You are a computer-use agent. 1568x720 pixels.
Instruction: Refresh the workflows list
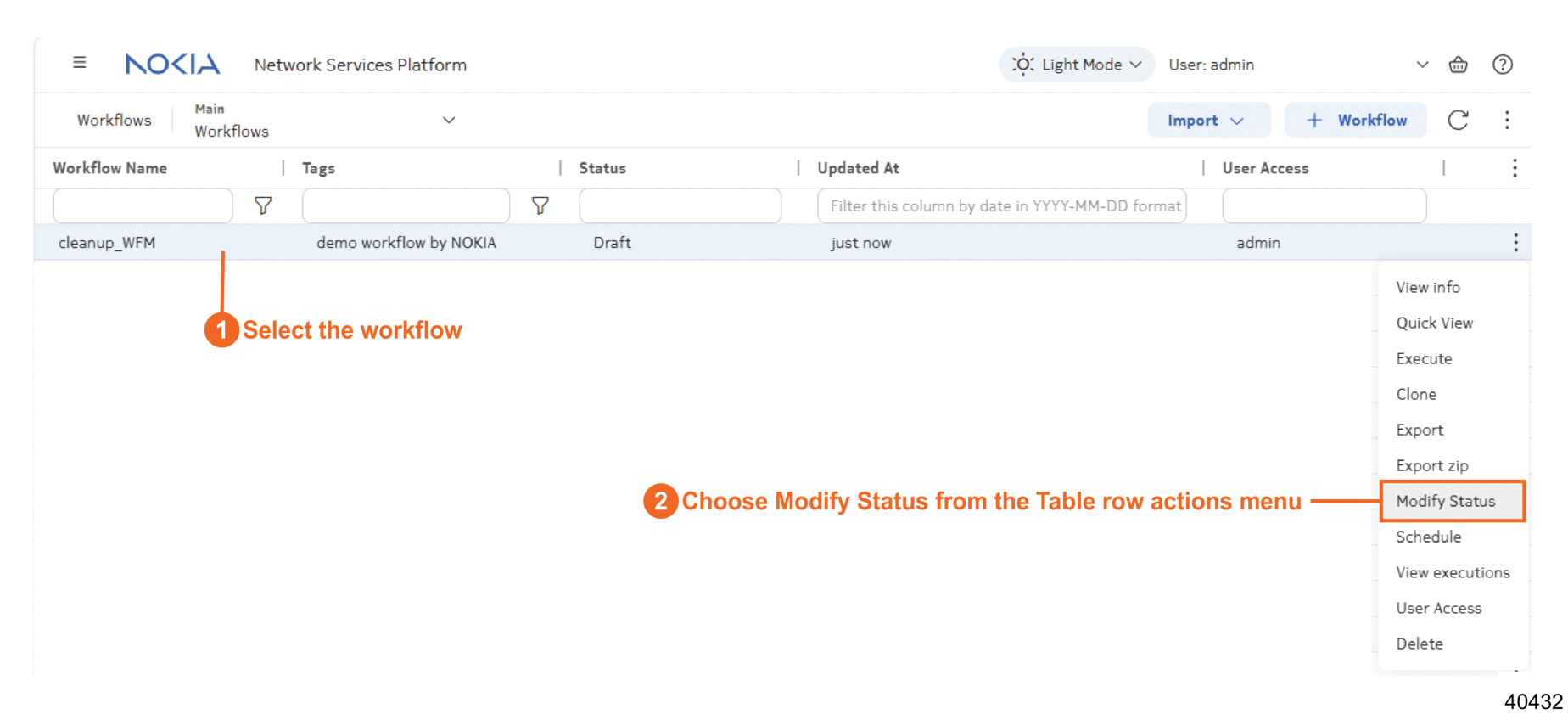click(x=1458, y=121)
